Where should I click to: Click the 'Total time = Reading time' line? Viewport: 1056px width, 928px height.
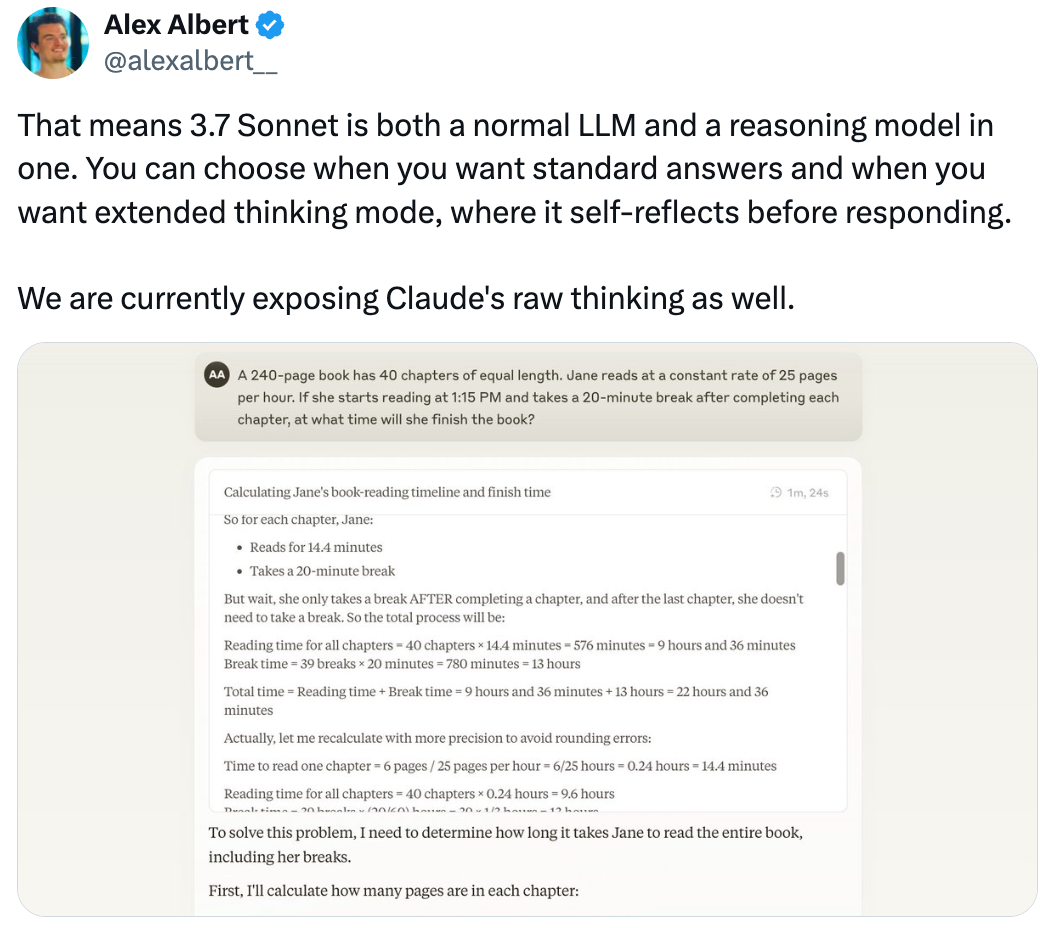(496, 700)
